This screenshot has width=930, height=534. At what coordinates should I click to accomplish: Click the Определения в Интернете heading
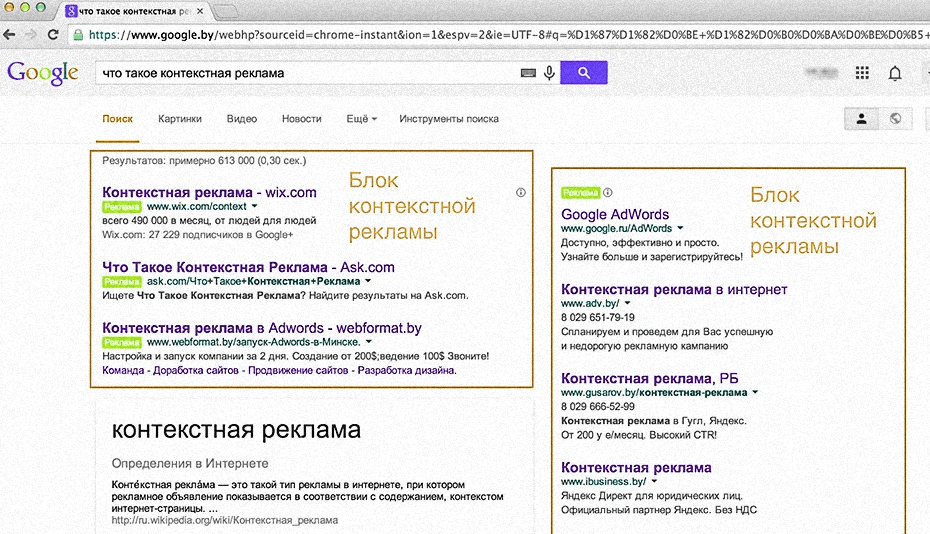190,463
